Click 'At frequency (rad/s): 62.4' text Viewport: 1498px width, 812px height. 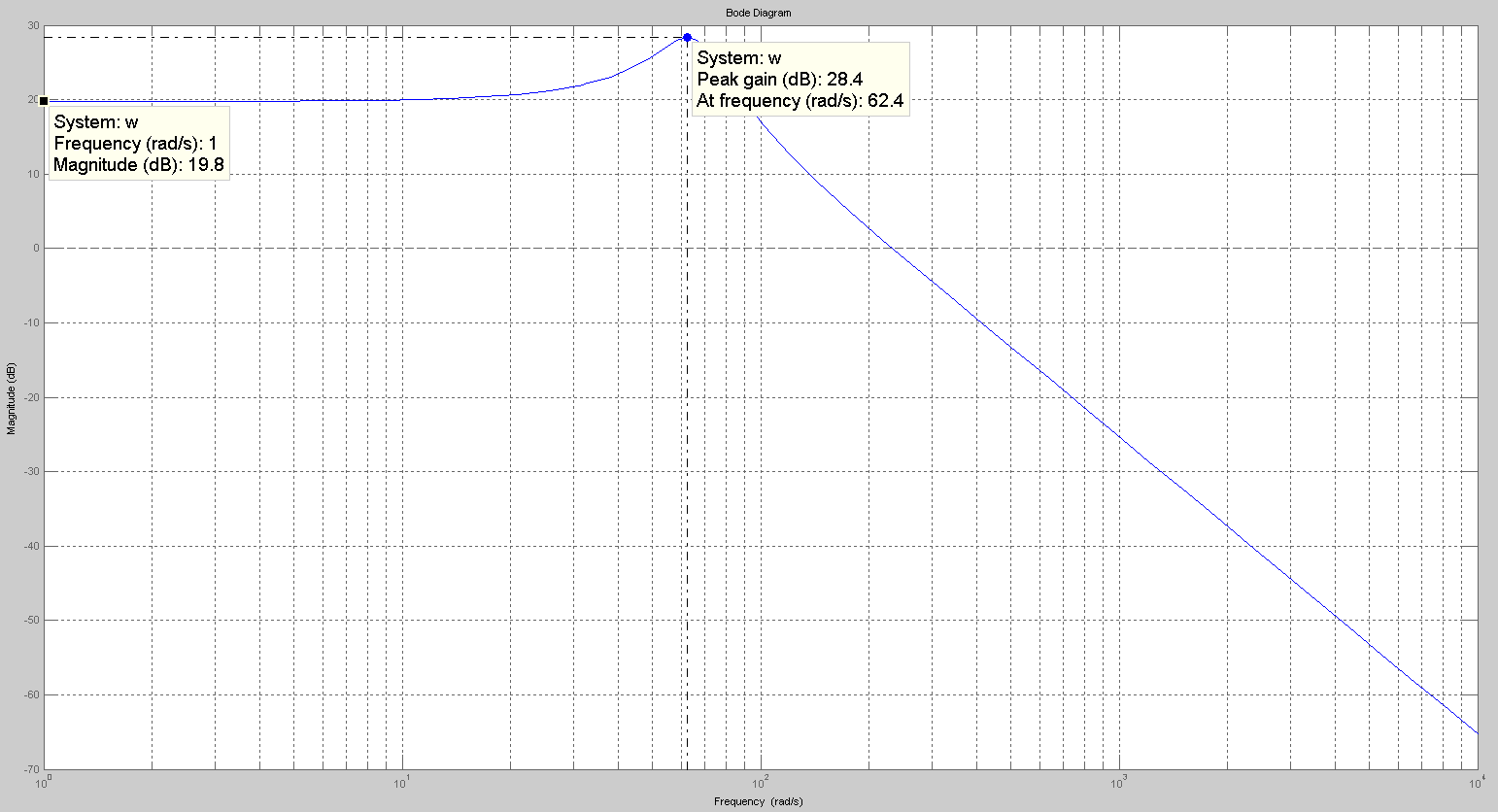[800, 101]
